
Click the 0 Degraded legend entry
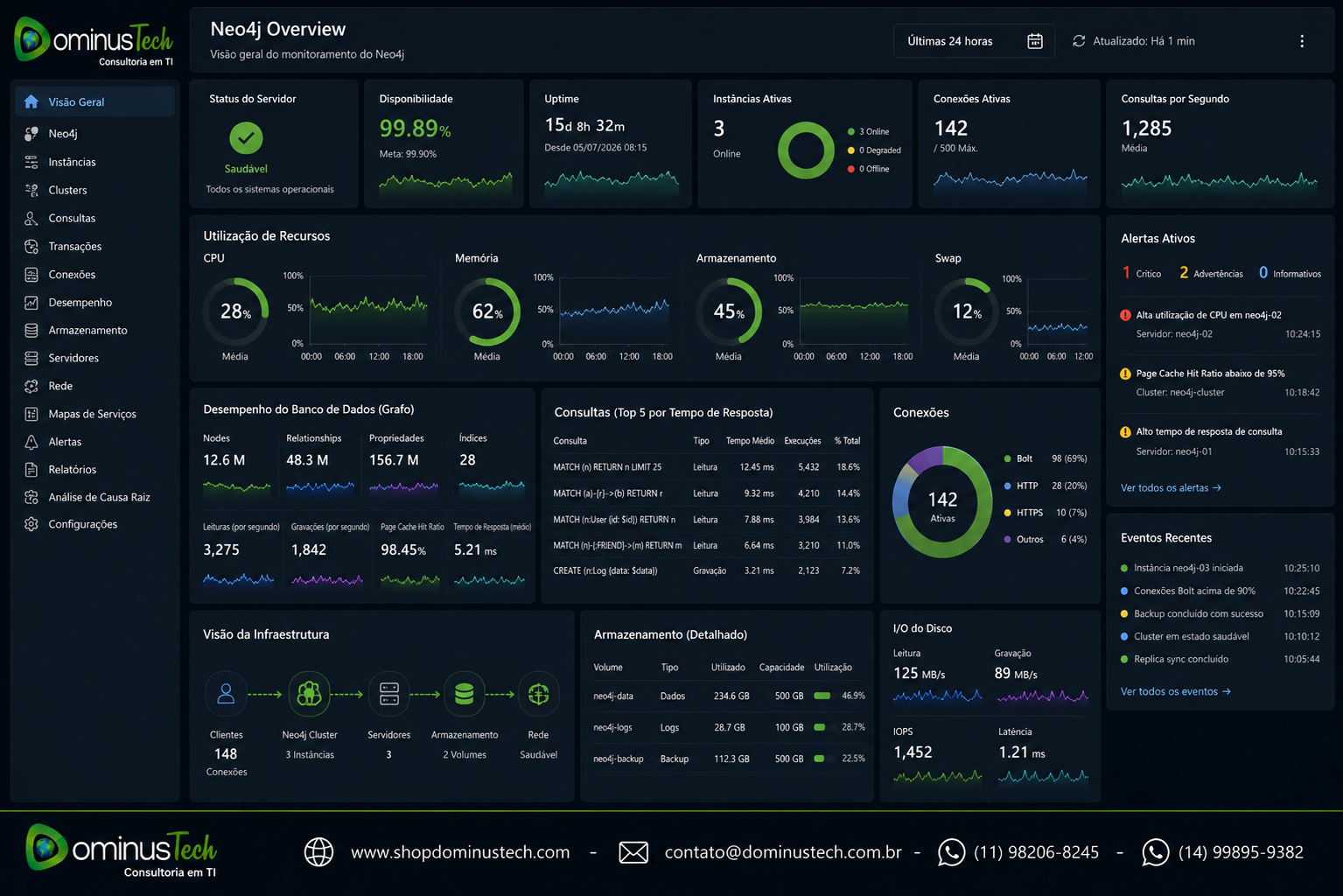(x=874, y=150)
